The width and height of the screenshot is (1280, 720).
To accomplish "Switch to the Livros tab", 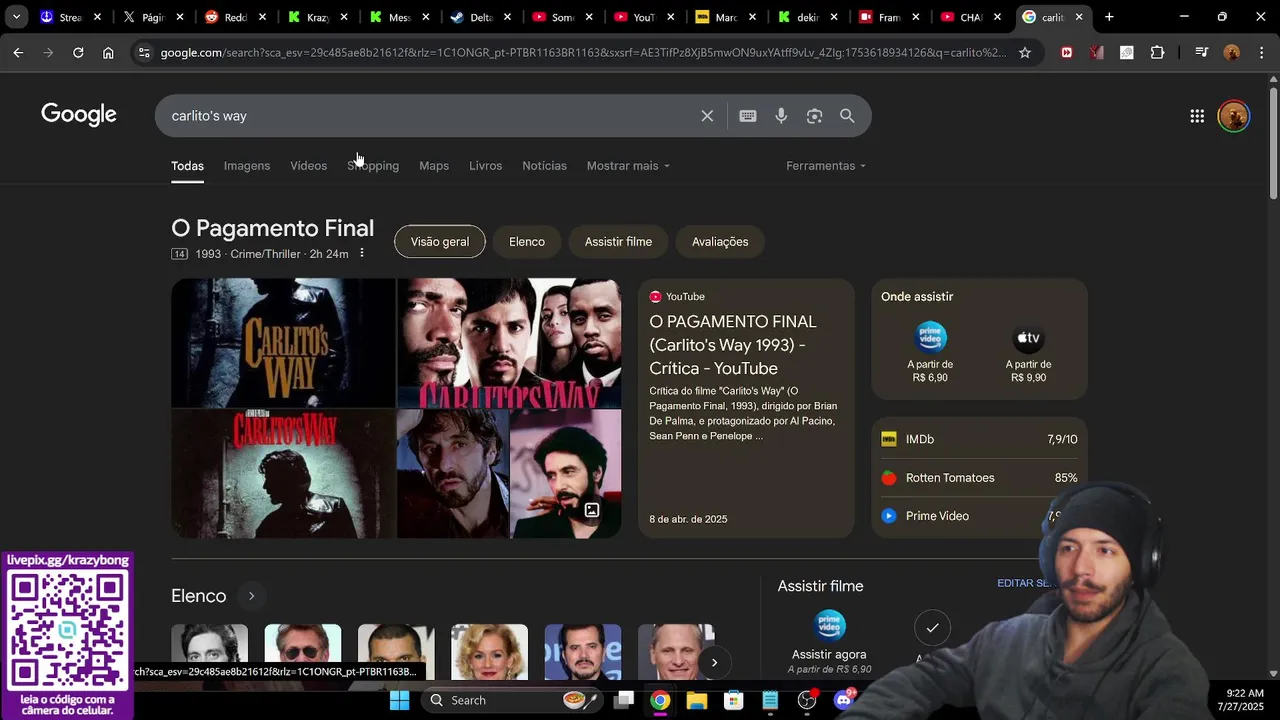I will click(485, 166).
